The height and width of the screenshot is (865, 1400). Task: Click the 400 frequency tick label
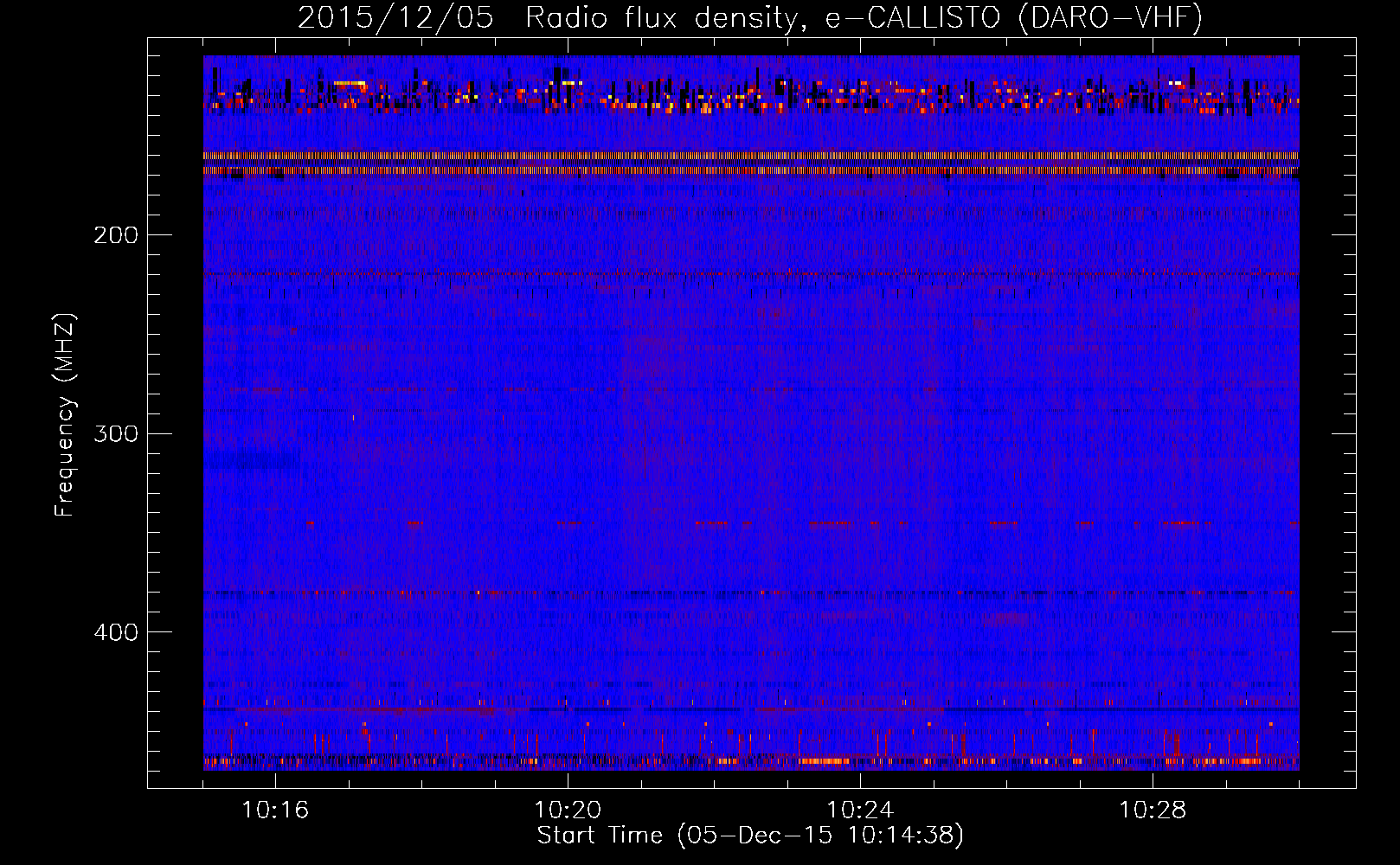pyautogui.click(x=116, y=632)
